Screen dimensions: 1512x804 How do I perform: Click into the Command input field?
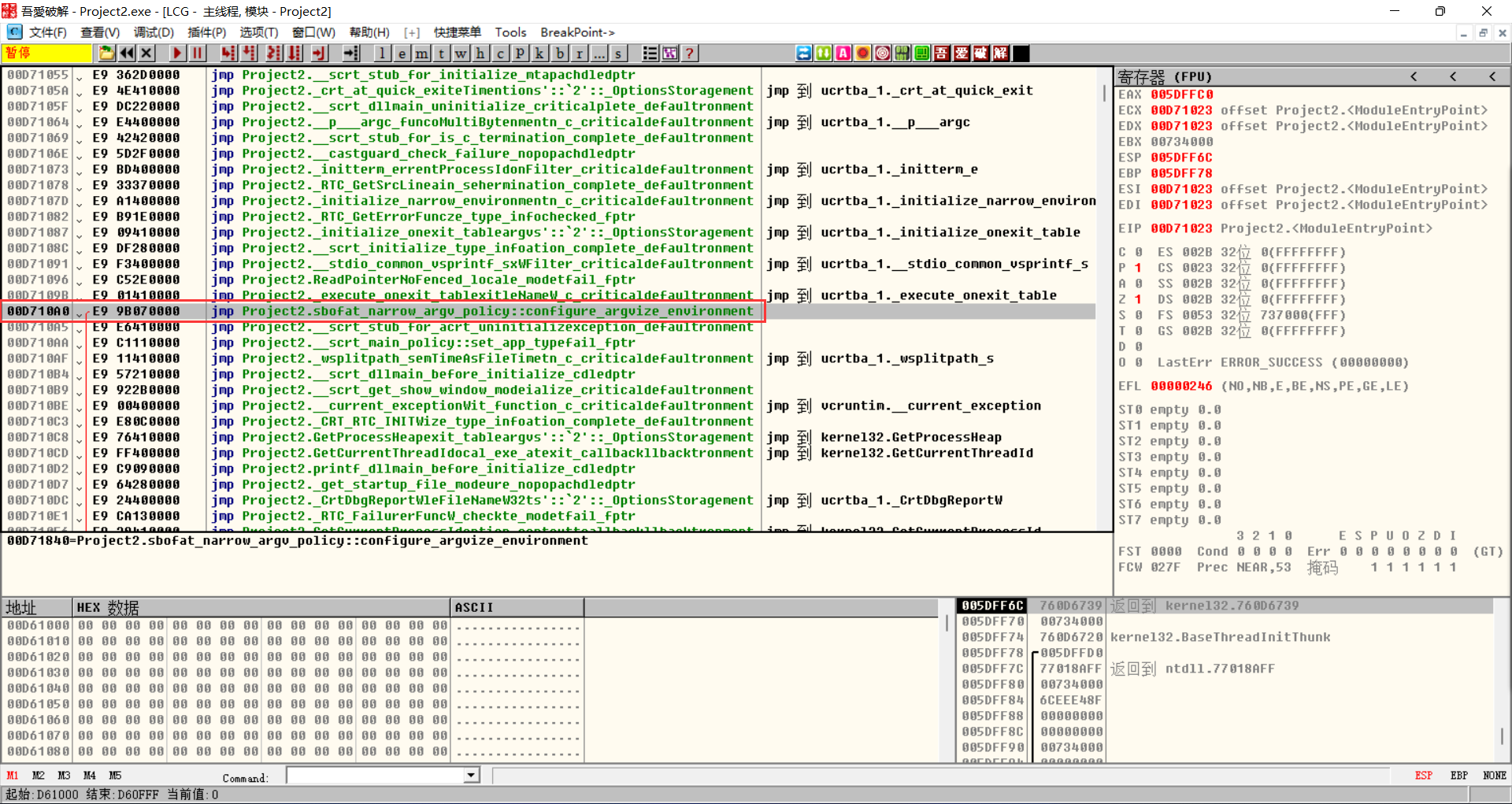click(x=376, y=776)
